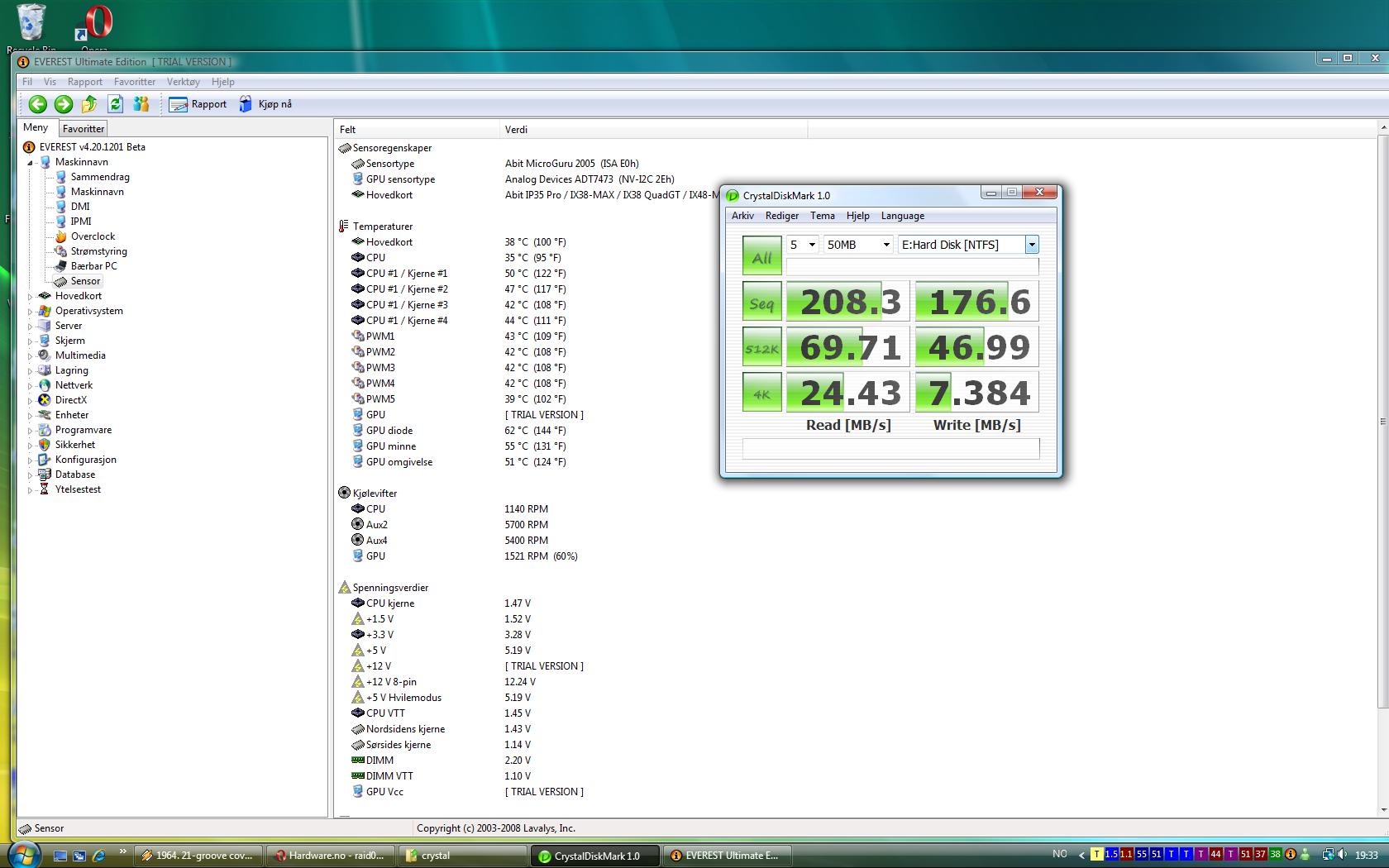Click the DirectX icon in tree
Image resolution: width=1389 pixels, height=868 pixels.
(x=45, y=400)
